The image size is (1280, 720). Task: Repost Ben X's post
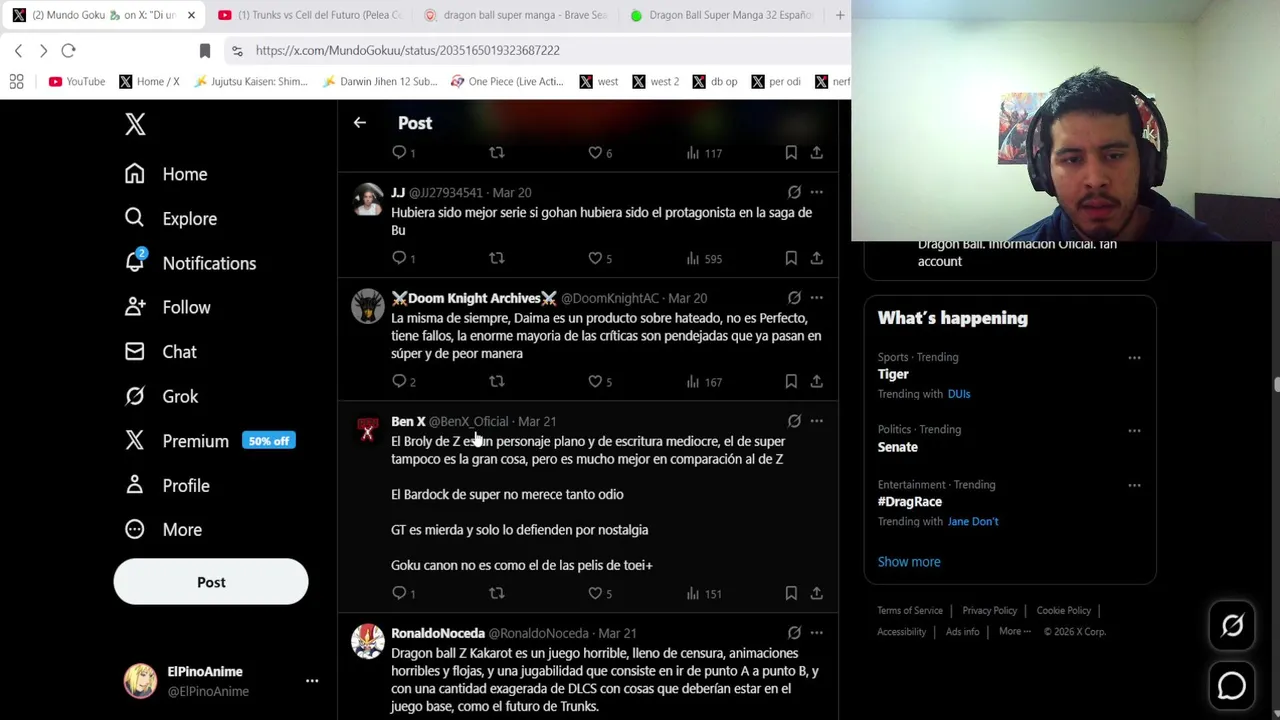pyautogui.click(x=497, y=593)
